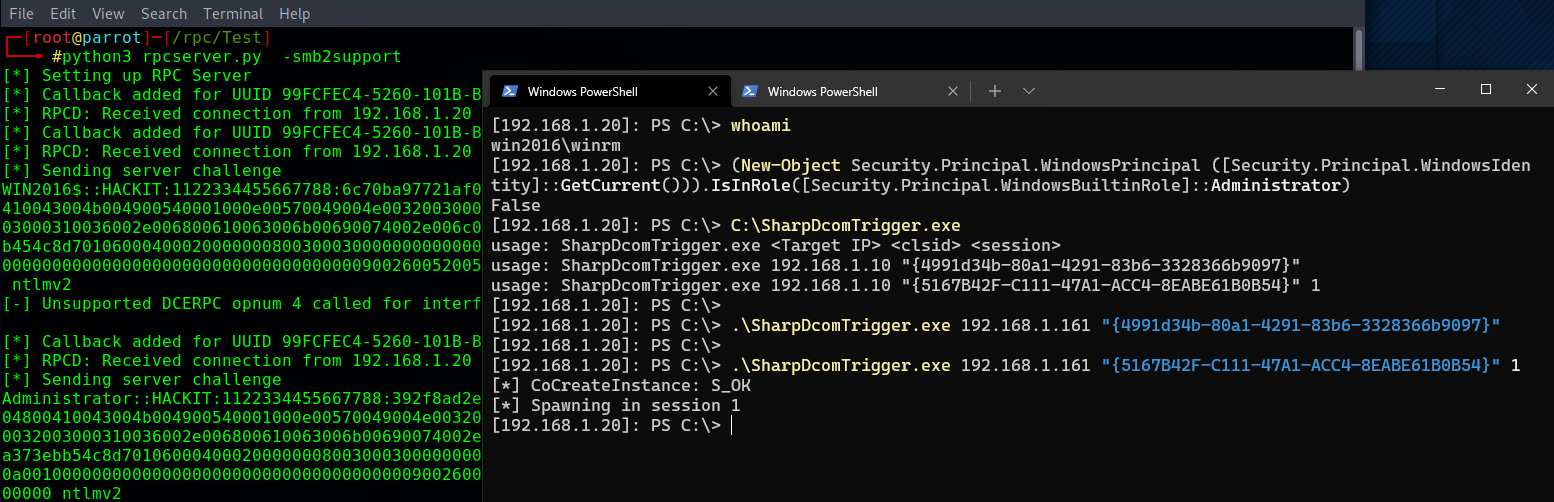Open the File menu in Parrot terminal
The width and height of the screenshot is (1554, 502).
[22, 14]
